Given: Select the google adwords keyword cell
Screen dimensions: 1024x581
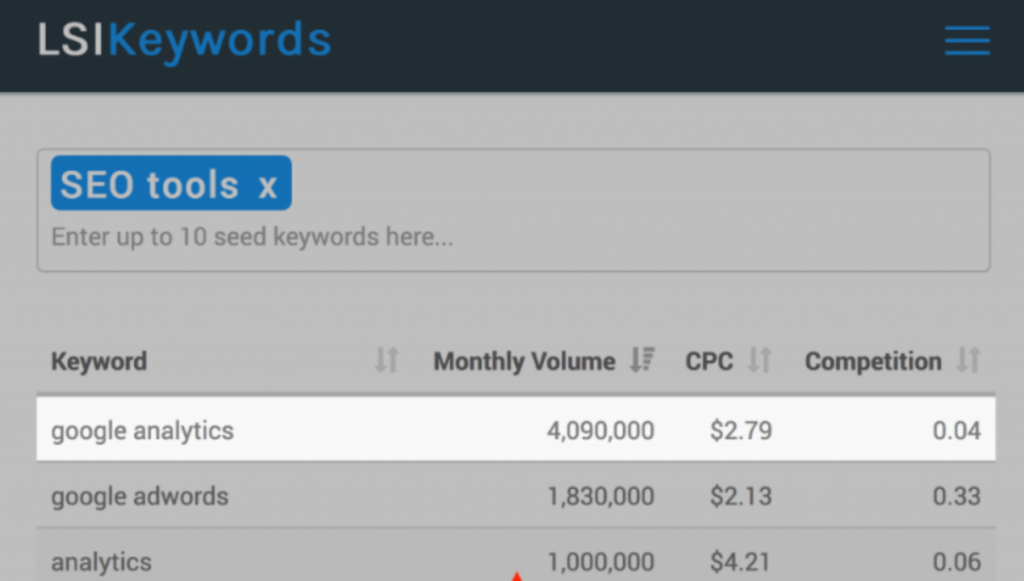Looking at the screenshot, I should tap(140, 497).
